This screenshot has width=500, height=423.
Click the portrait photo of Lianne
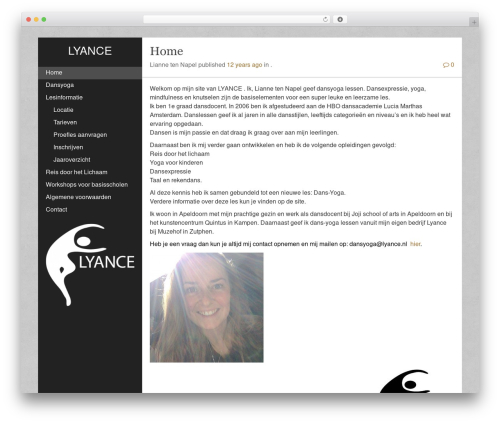(207, 307)
